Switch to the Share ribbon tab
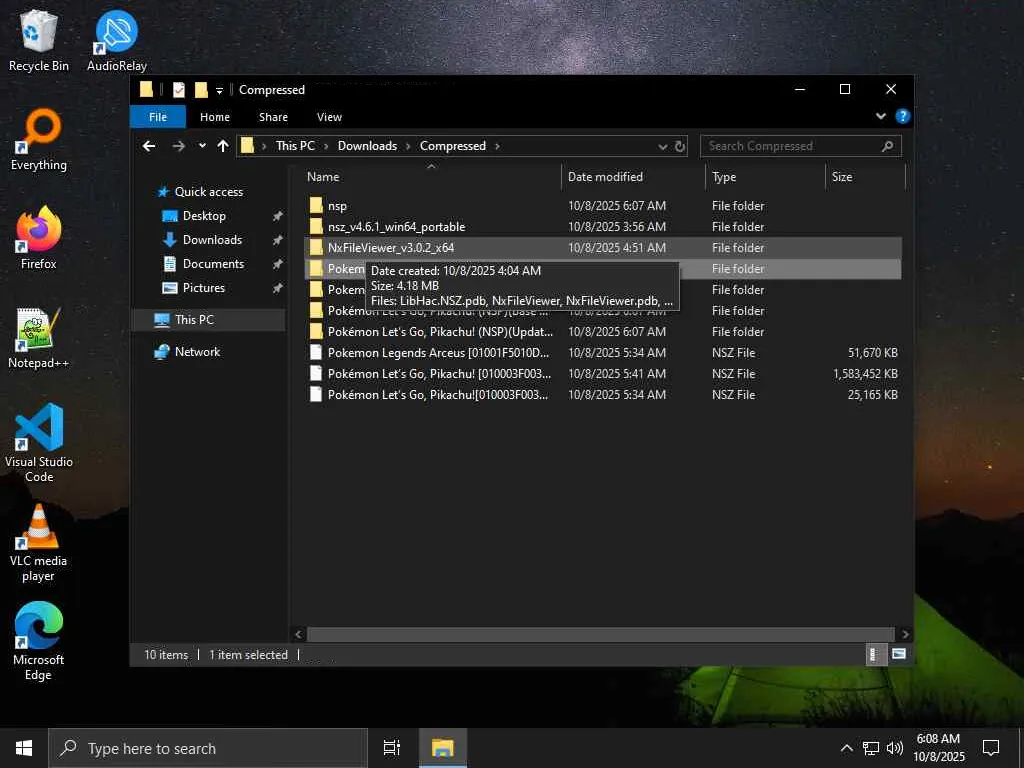 click(273, 117)
